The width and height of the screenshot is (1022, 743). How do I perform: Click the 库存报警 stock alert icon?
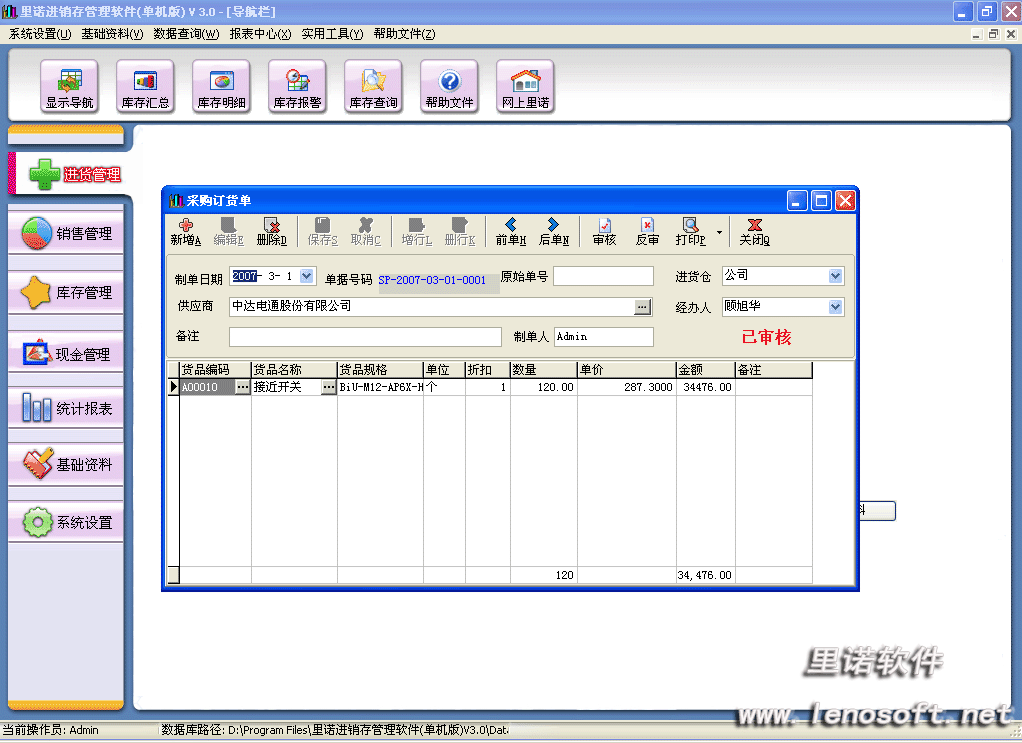297,86
